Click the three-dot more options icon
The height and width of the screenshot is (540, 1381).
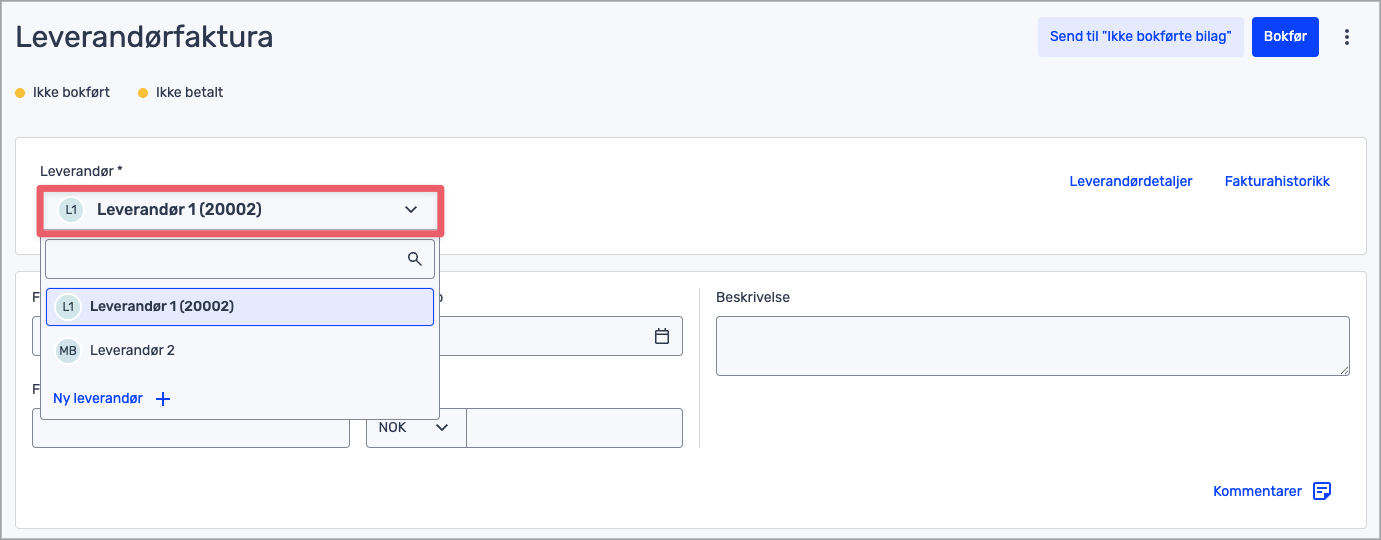(x=1347, y=37)
